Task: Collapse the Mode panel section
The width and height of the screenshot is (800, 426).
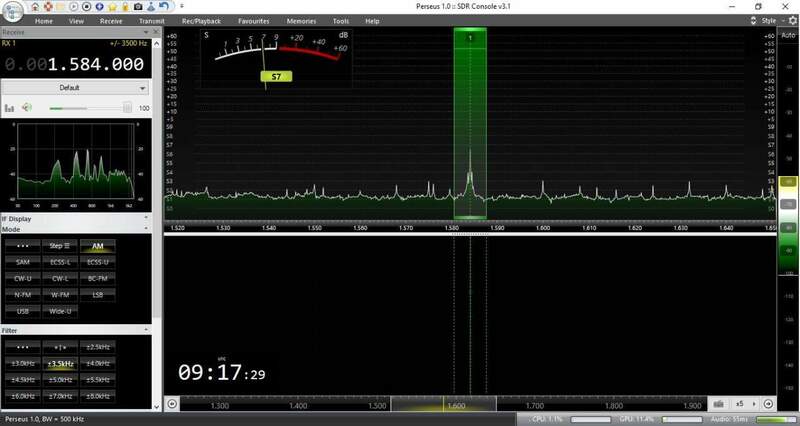Action: click(x=145, y=229)
